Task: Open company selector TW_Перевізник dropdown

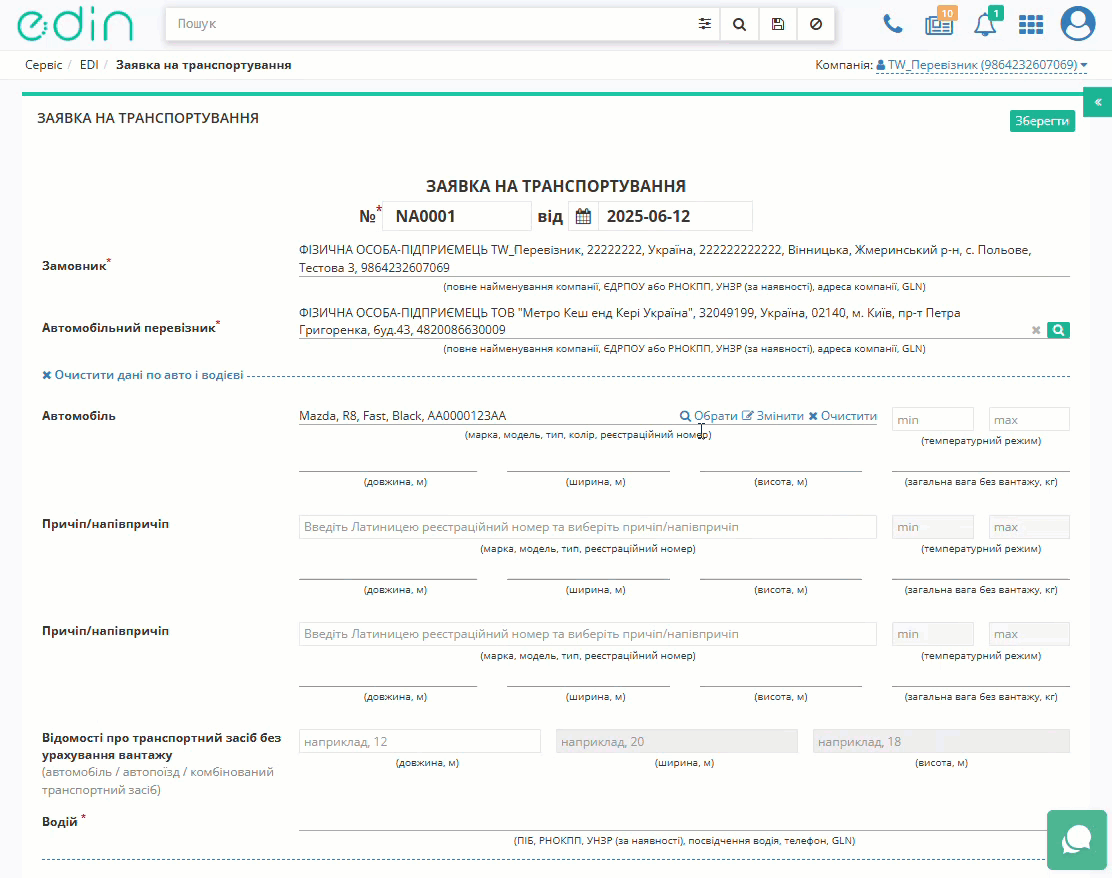Action: pyautogui.click(x=982, y=65)
